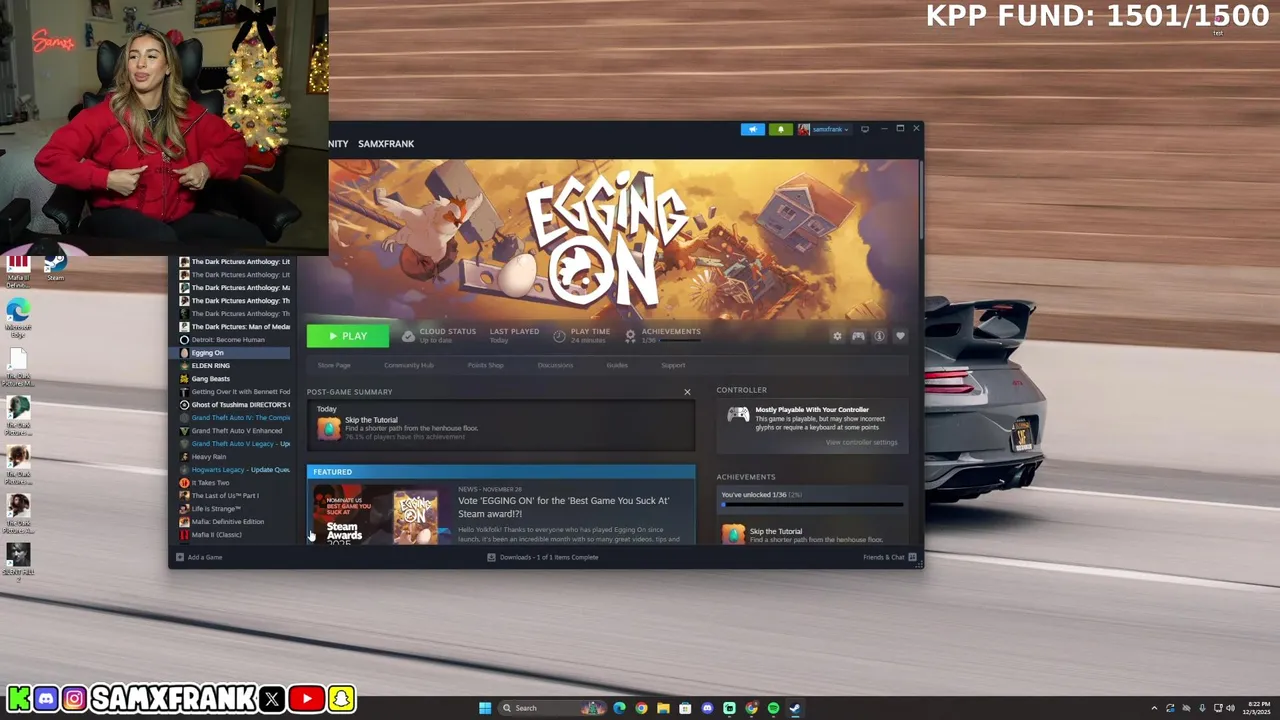Add Egging On to favorites heart icon
Screen dimensions: 1280x720
pos(900,336)
